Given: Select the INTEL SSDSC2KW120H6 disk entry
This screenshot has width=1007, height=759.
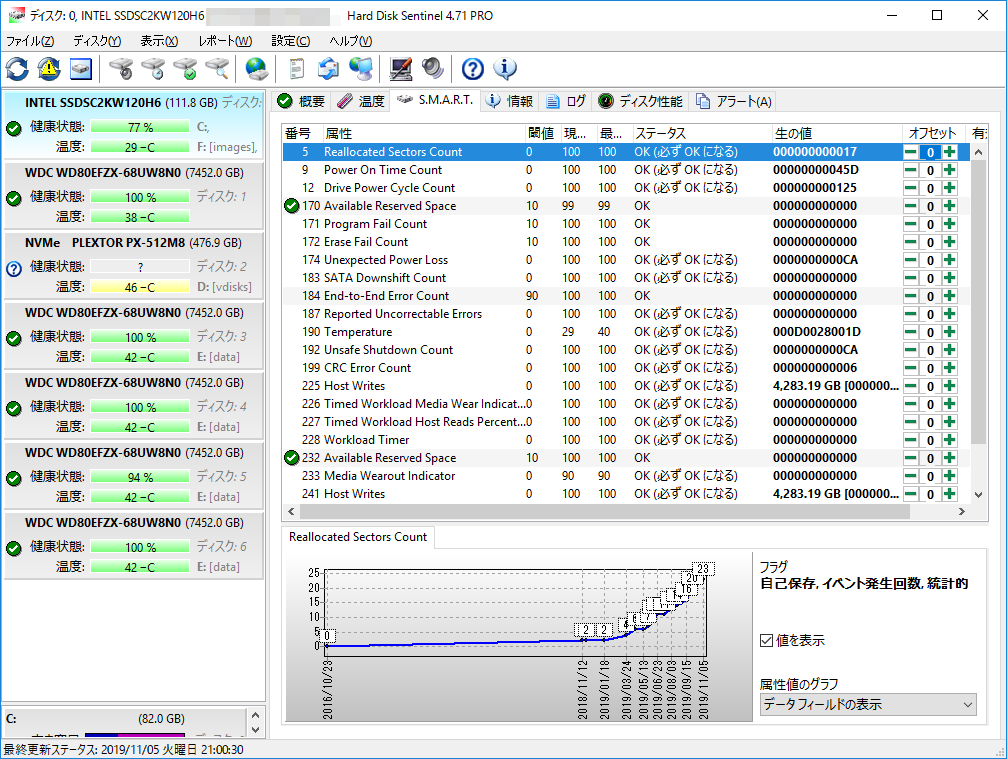Looking at the screenshot, I should (134, 125).
